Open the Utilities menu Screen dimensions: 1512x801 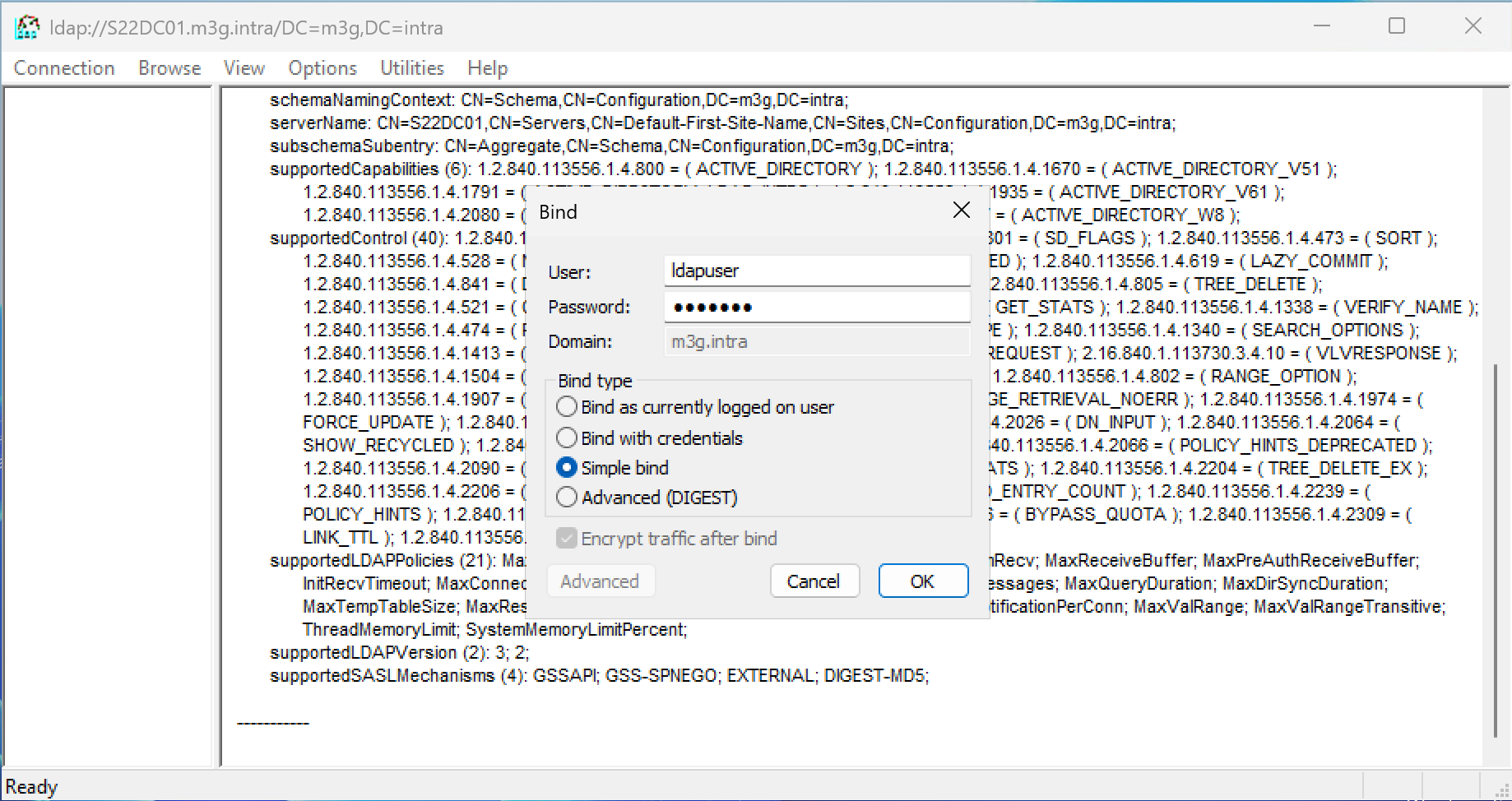(x=411, y=68)
